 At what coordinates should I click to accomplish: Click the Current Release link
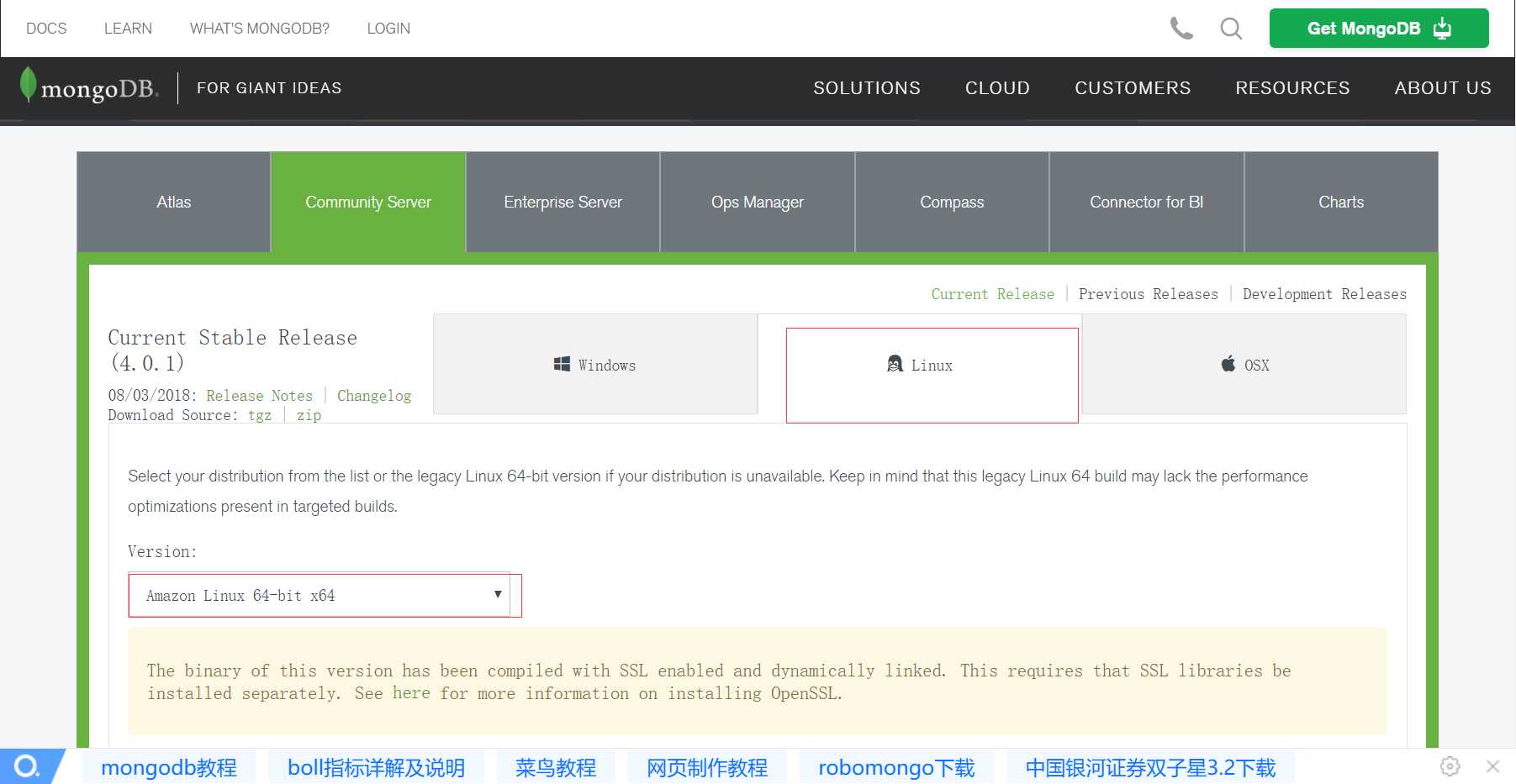click(x=992, y=294)
